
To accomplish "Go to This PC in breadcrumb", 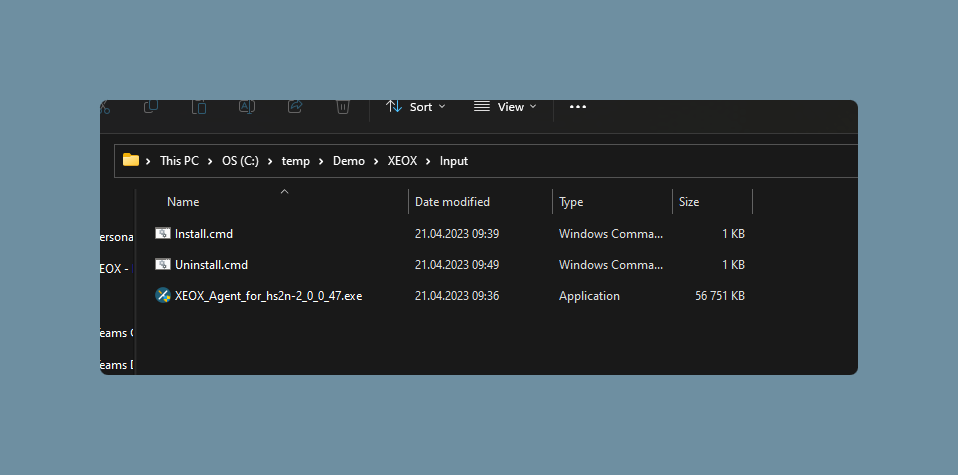I will tap(179, 161).
